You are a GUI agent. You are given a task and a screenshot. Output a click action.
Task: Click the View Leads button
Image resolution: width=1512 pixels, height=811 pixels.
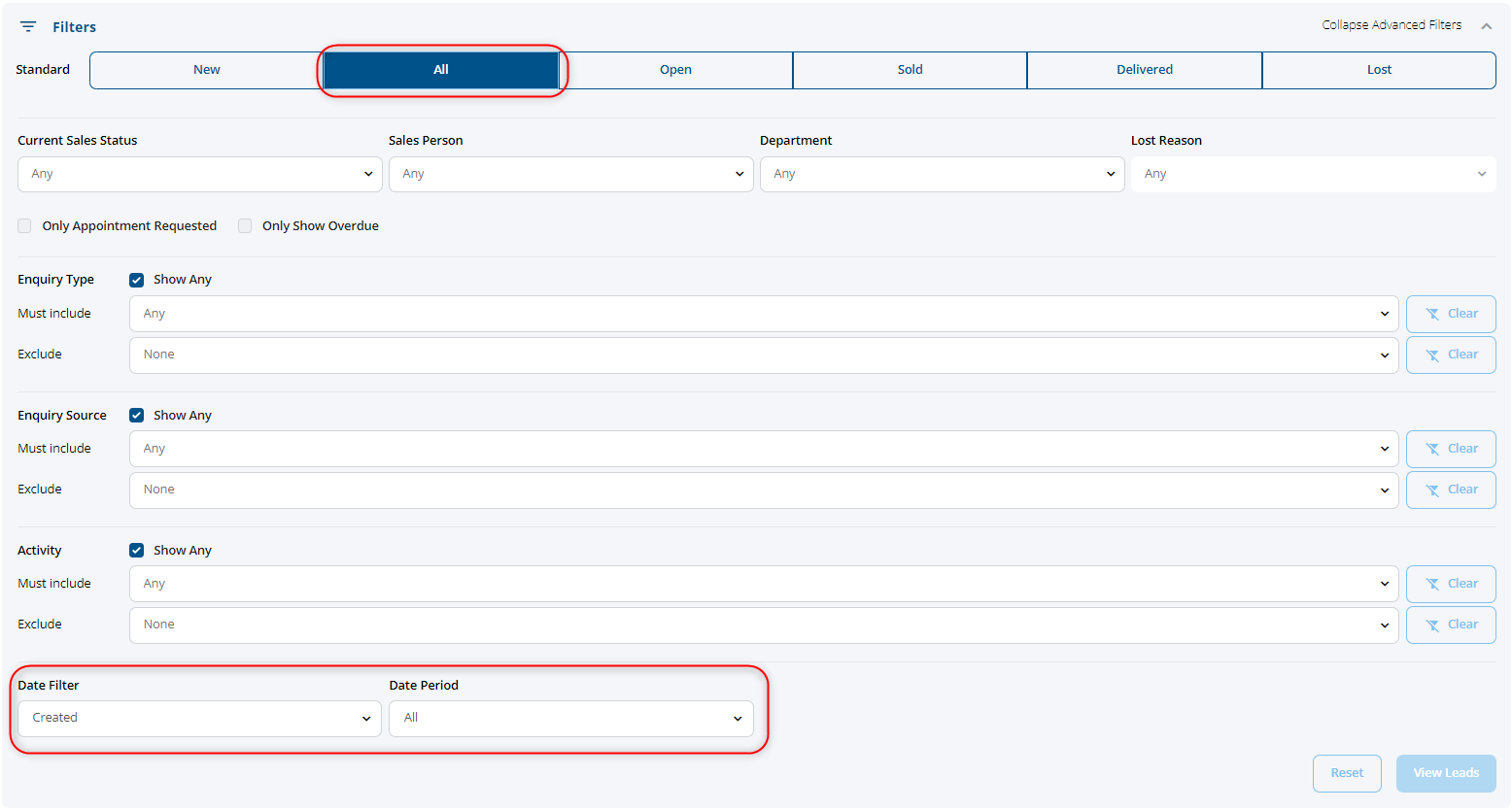click(1446, 773)
